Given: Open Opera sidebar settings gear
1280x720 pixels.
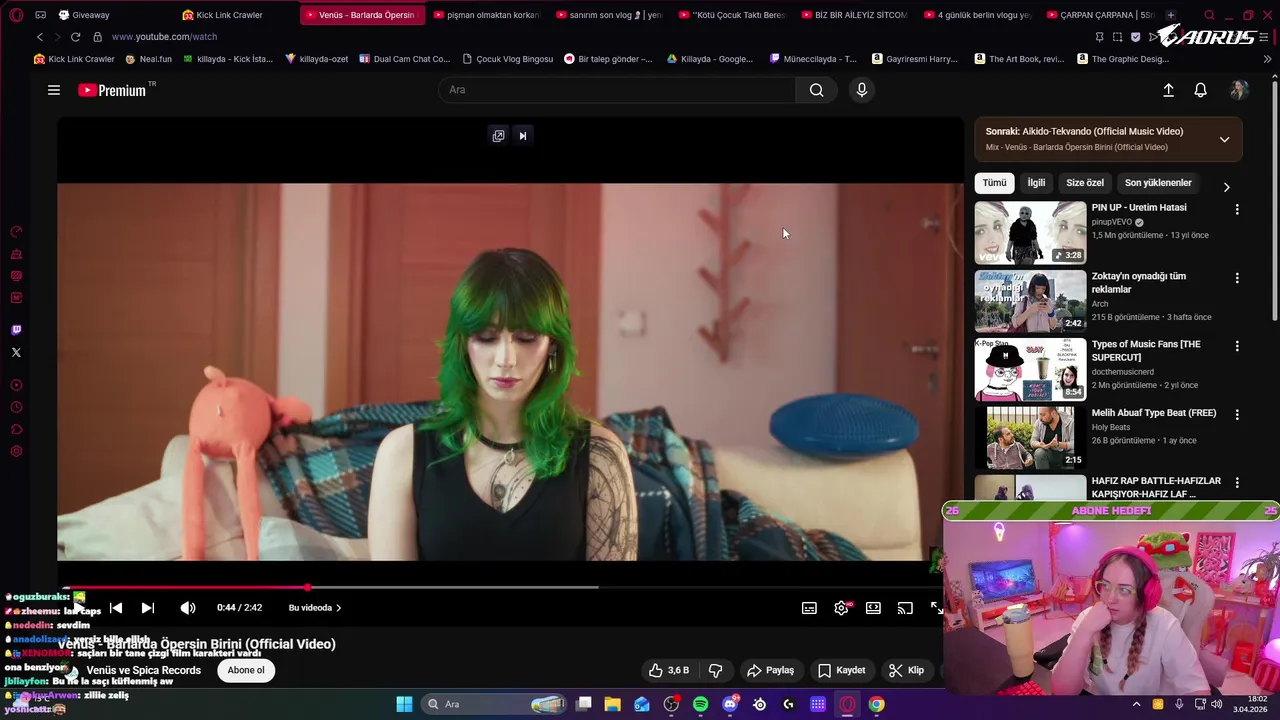Looking at the screenshot, I should (16, 451).
